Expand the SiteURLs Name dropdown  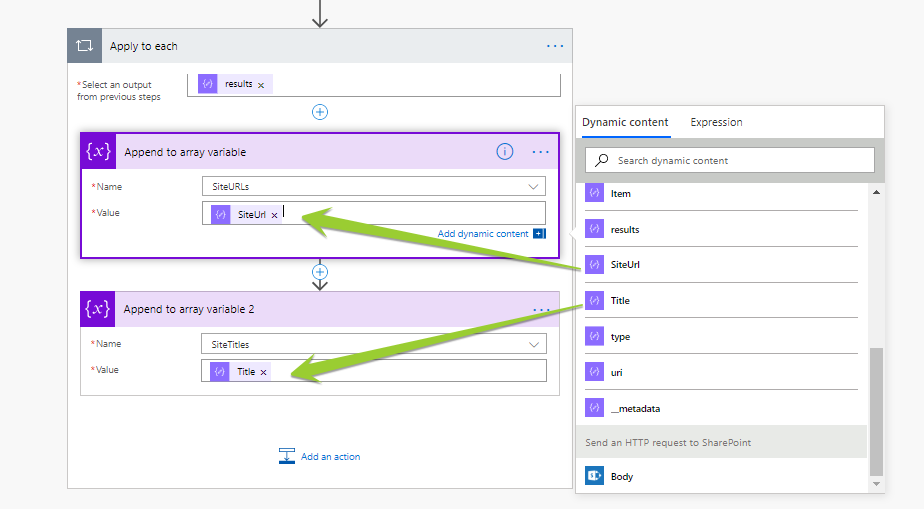click(533, 186)
